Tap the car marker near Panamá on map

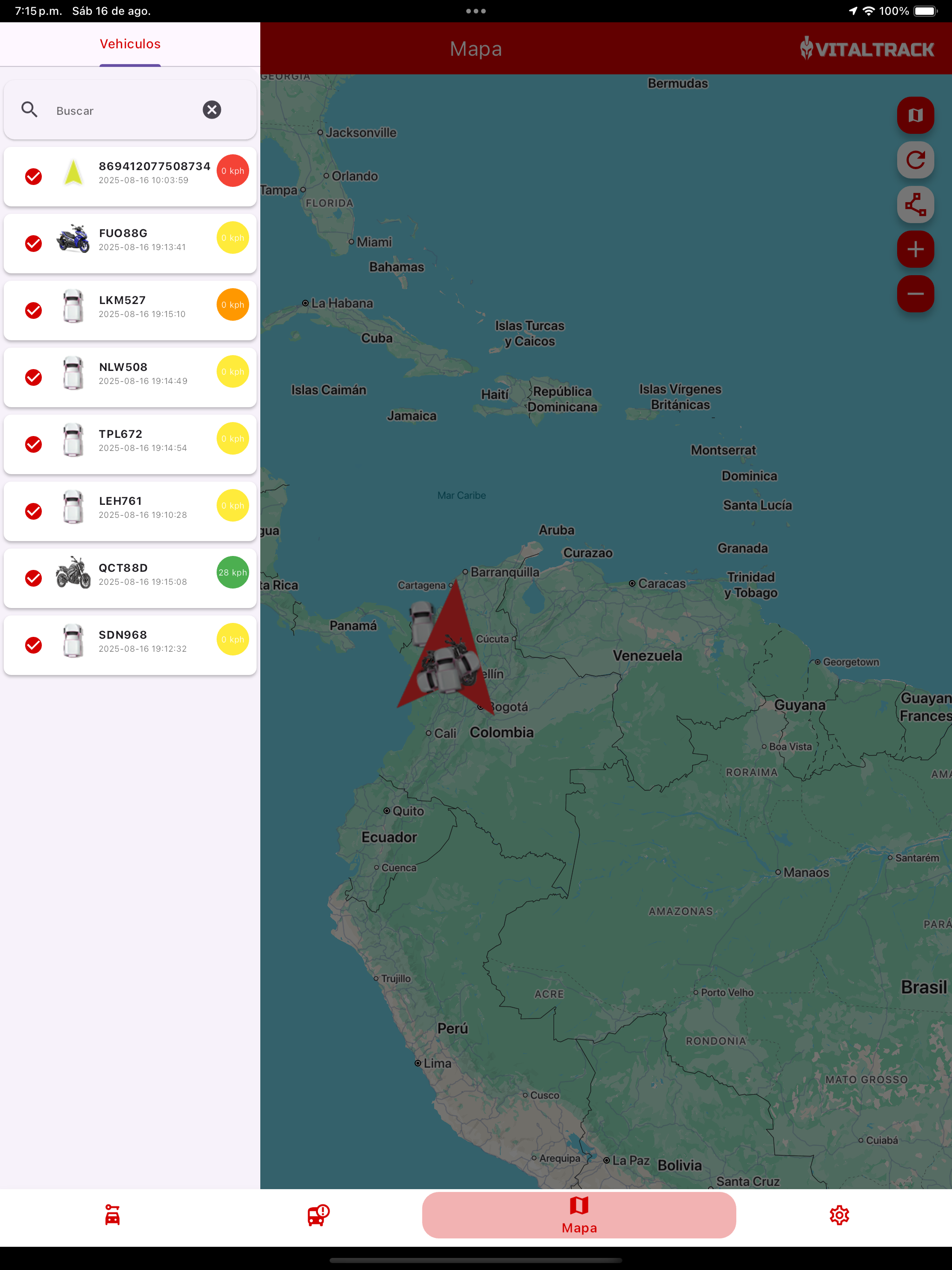[x=422, y=623]
